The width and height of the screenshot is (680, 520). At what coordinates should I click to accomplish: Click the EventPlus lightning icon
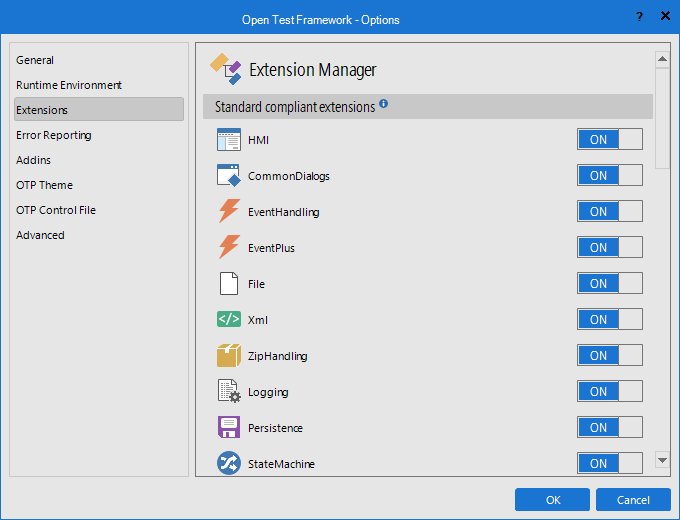(229, 247)
